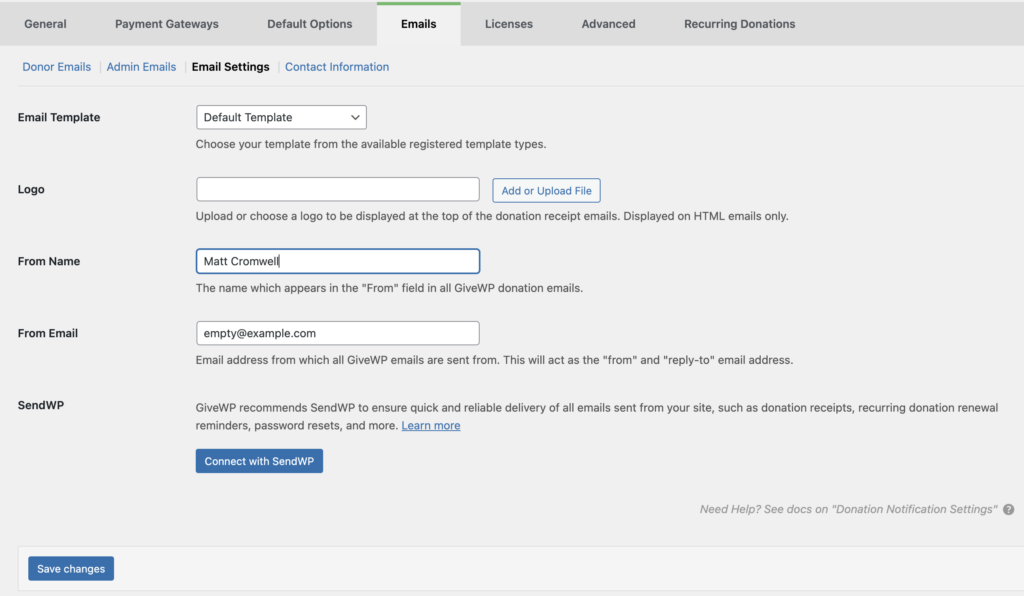1024x596 pixels.
Task: Focus the From Name field
Action: [338, 261]
